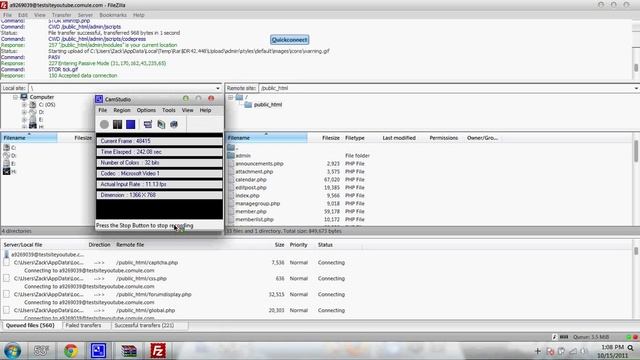Switch to Failed transfers tab
640x360 pixels.
tap(83, 326)
